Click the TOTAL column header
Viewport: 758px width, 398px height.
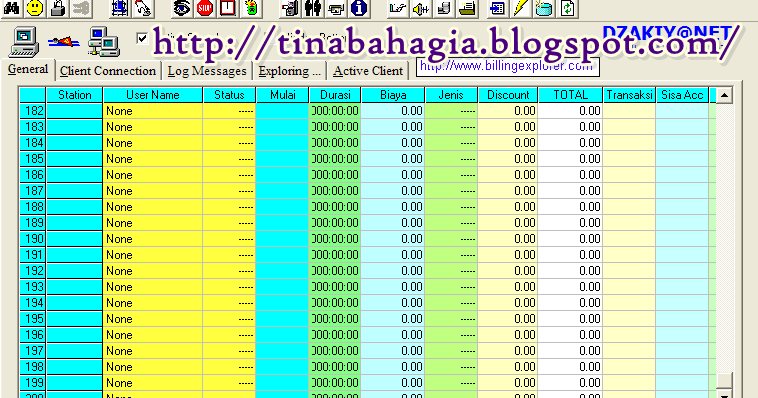[x=570, y=95]
